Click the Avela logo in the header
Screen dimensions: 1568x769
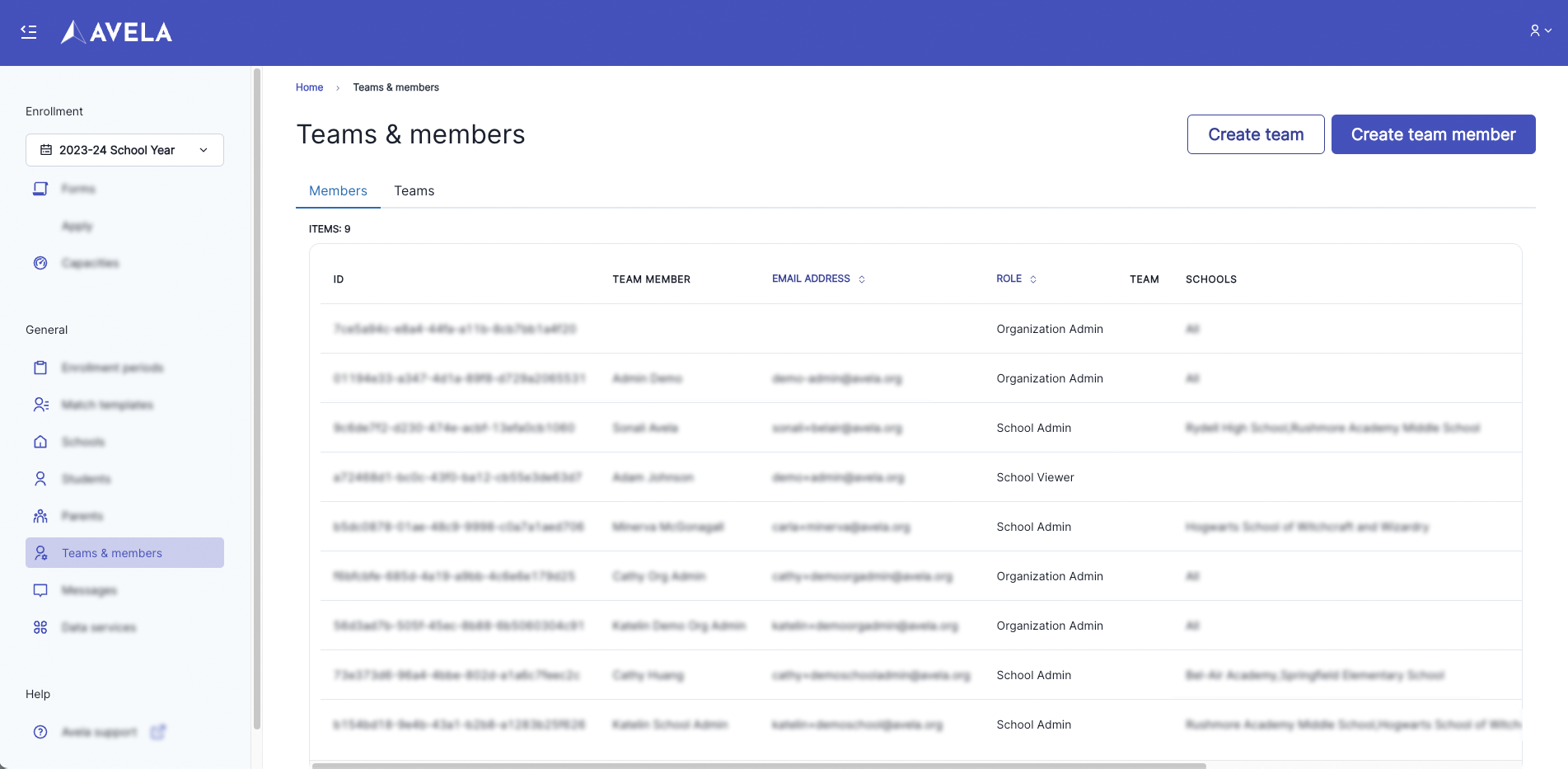(x=117, y=32)
